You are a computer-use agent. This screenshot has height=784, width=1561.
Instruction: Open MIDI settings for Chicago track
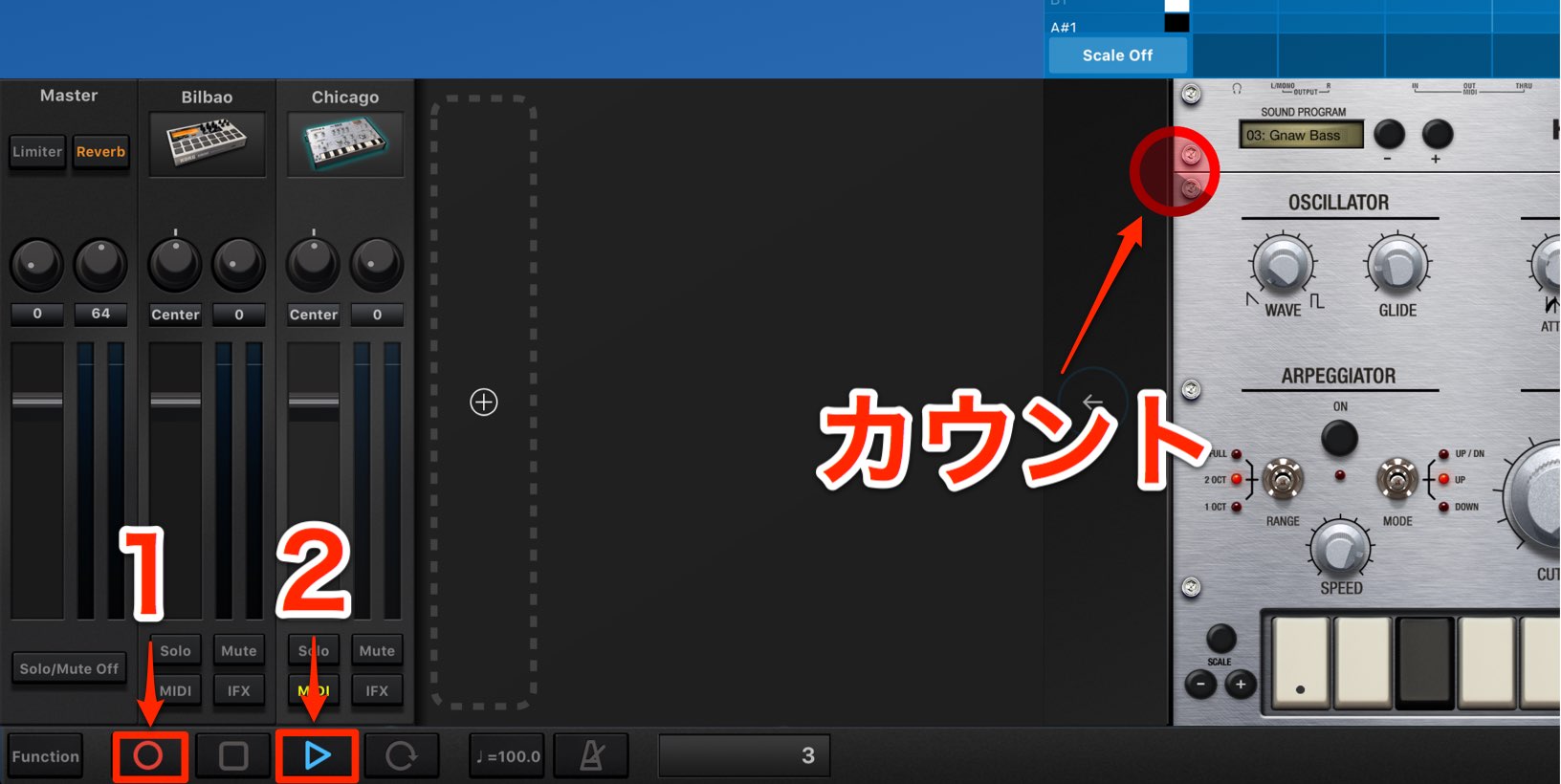click(x=313, y=690)
